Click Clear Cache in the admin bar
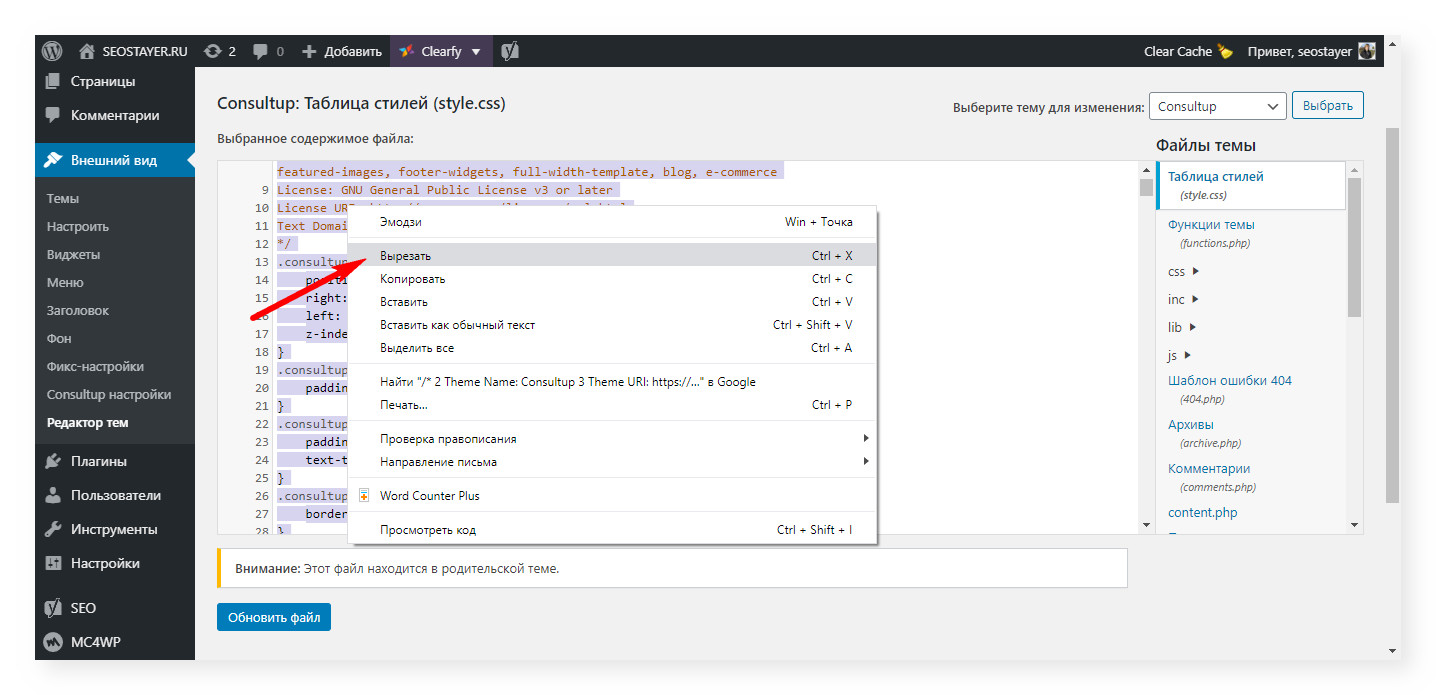 (x=1188, y=51)
